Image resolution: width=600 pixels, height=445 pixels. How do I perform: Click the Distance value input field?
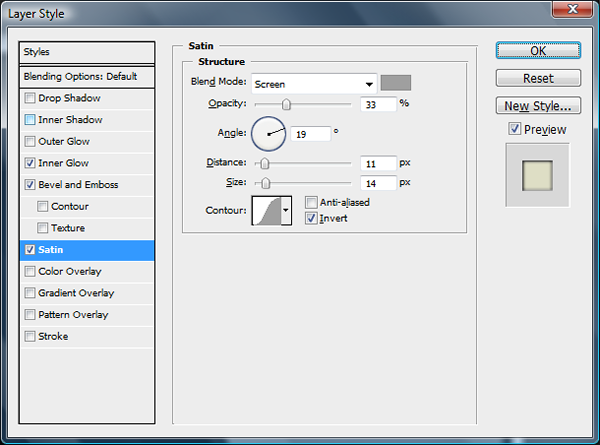click(x=376, y=162)
